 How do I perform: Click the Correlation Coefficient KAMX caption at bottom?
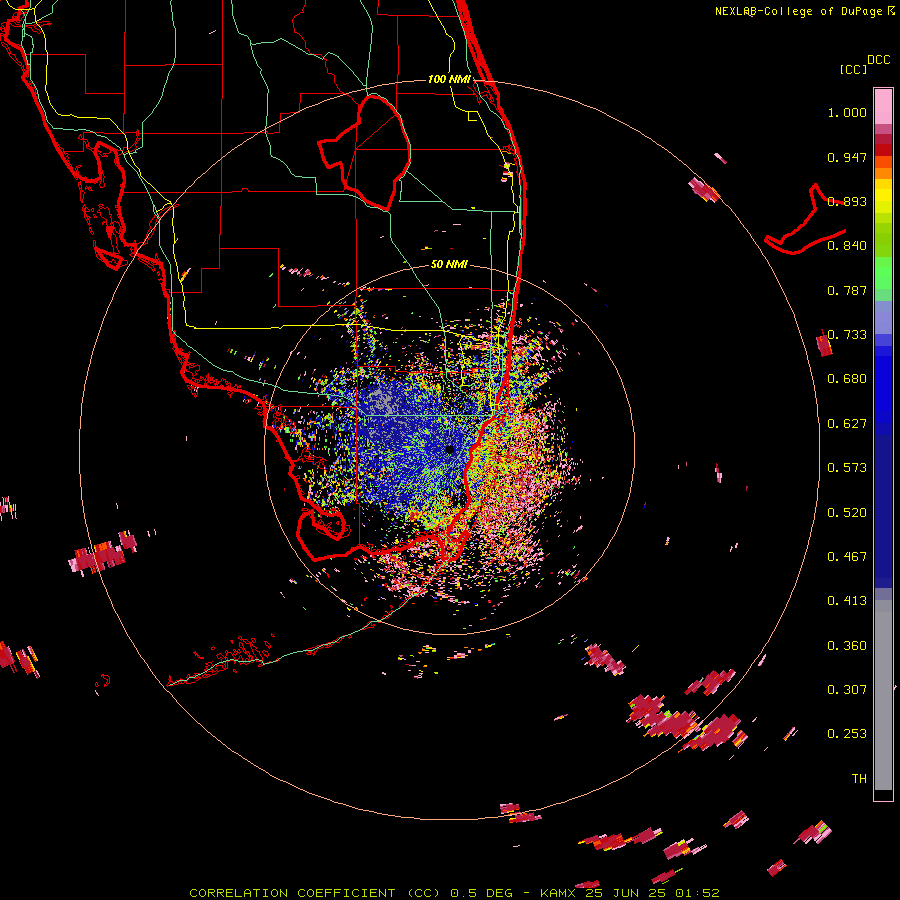[454, 893]
